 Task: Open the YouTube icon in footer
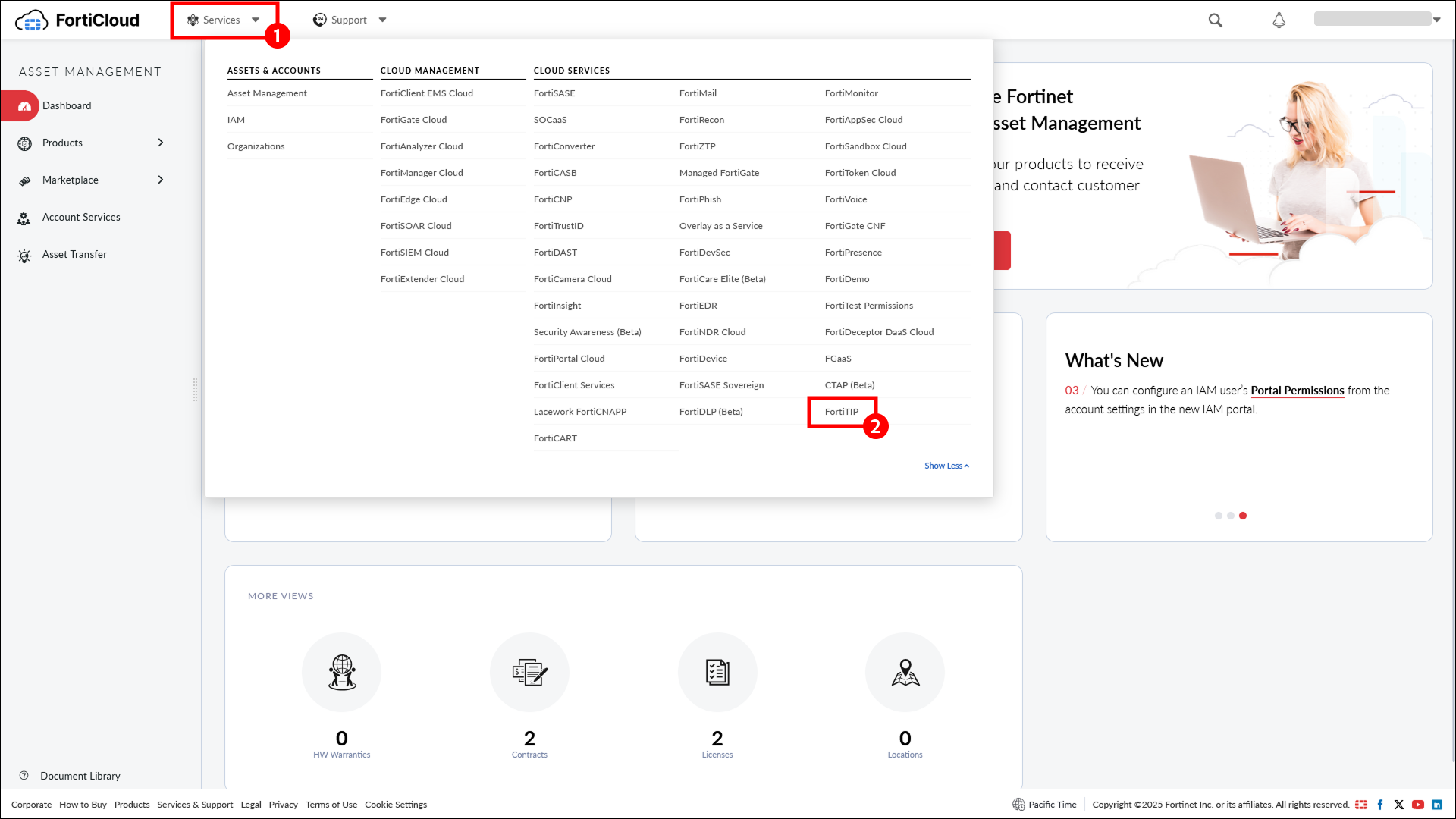click(x=1417, y=805)
